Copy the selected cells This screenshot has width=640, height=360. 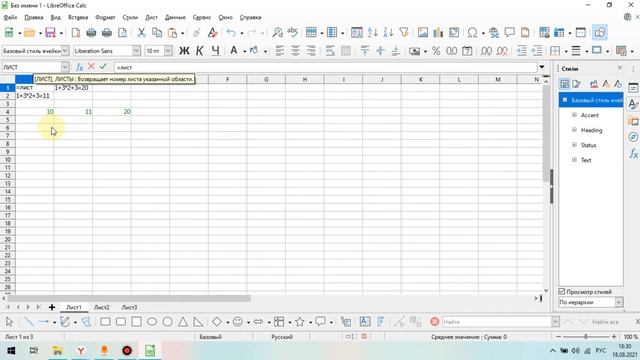pos(157,33)
